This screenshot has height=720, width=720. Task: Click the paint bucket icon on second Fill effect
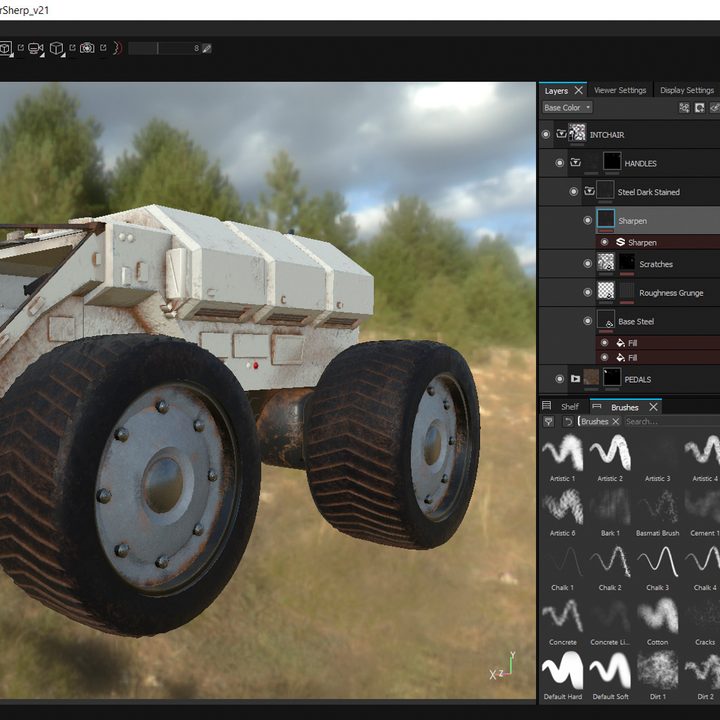620,357
